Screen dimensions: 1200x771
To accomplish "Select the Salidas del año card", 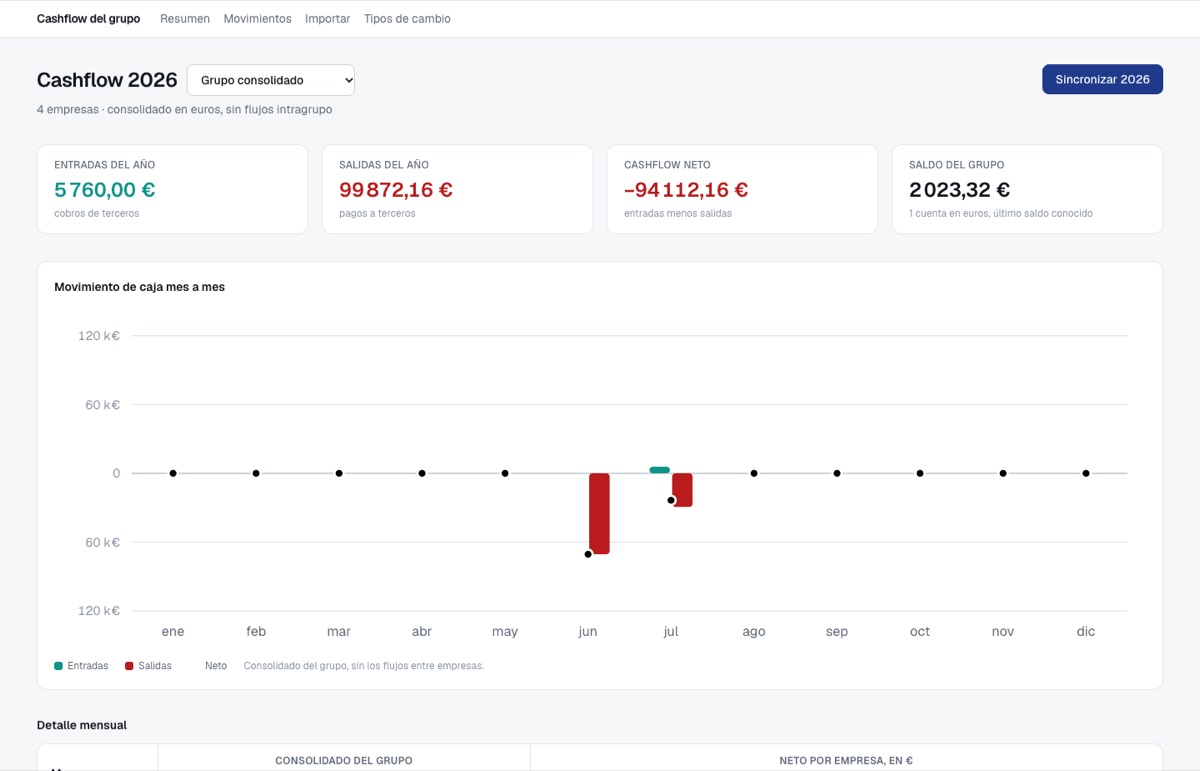I will (x=457, y=189).
